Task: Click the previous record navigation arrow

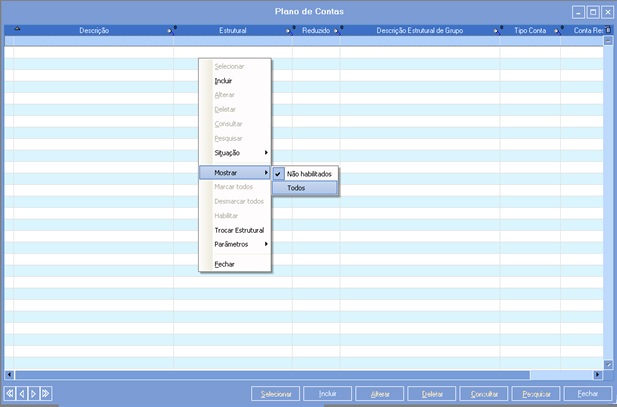Action: pos(22,393)
